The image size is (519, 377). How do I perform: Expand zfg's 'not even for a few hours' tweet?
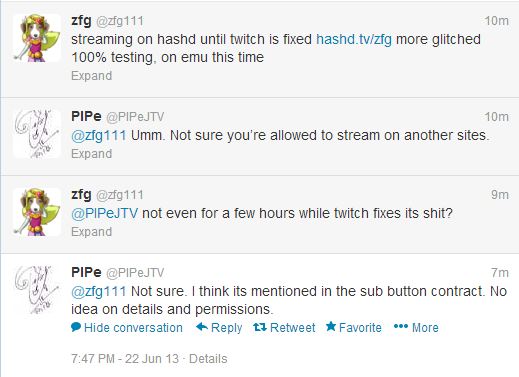click(92, 232)
